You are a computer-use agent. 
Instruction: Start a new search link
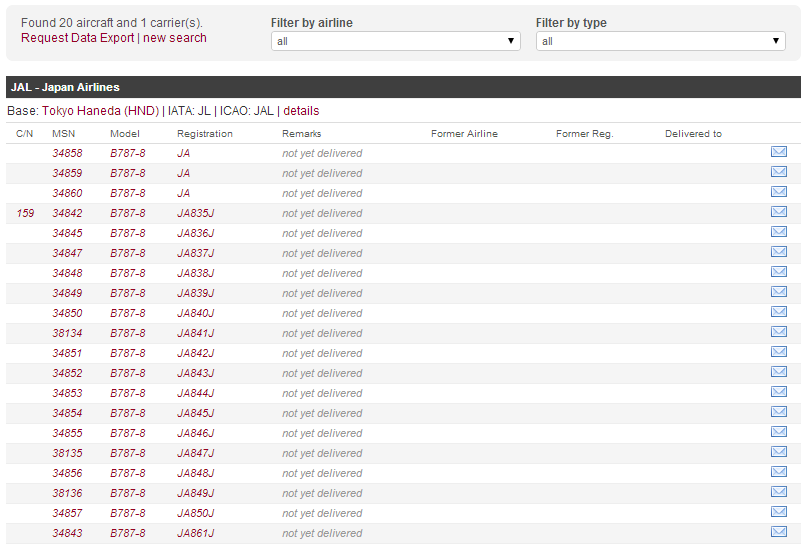pyautogui.click(x=175, y=38)
